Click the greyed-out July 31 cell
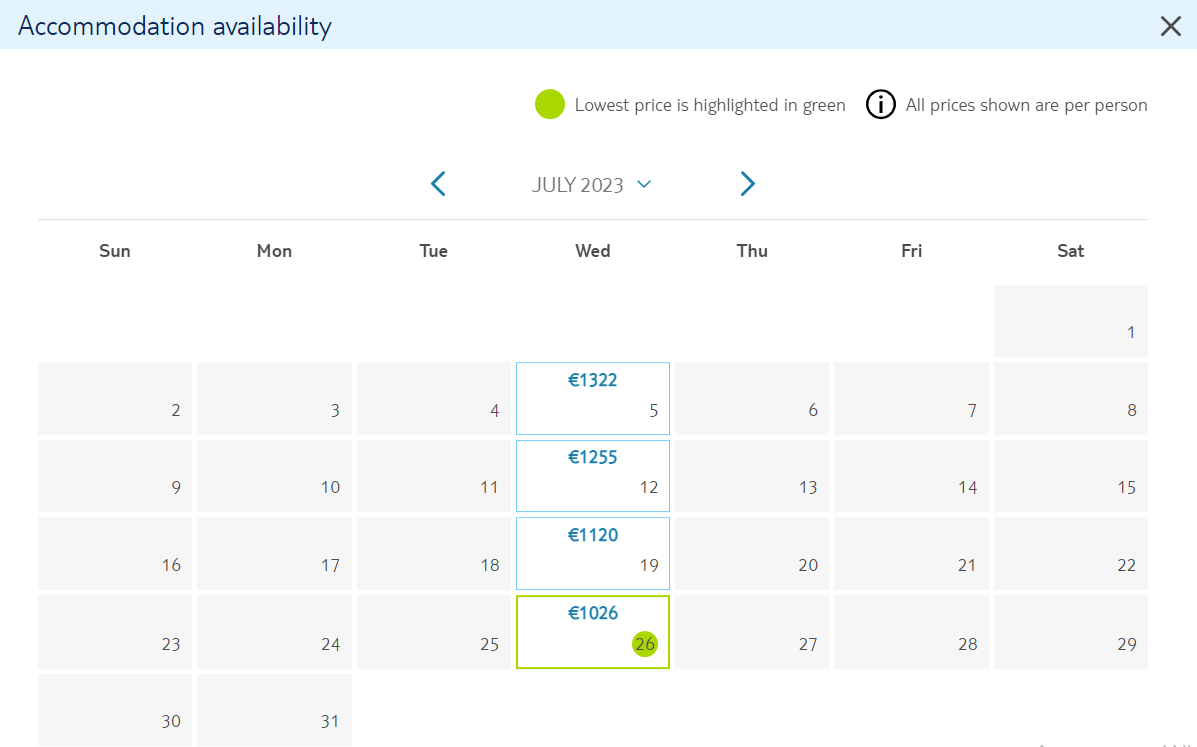Image resolution: width=1197 pixels, height=747 pixels. (x=274, y=710)
